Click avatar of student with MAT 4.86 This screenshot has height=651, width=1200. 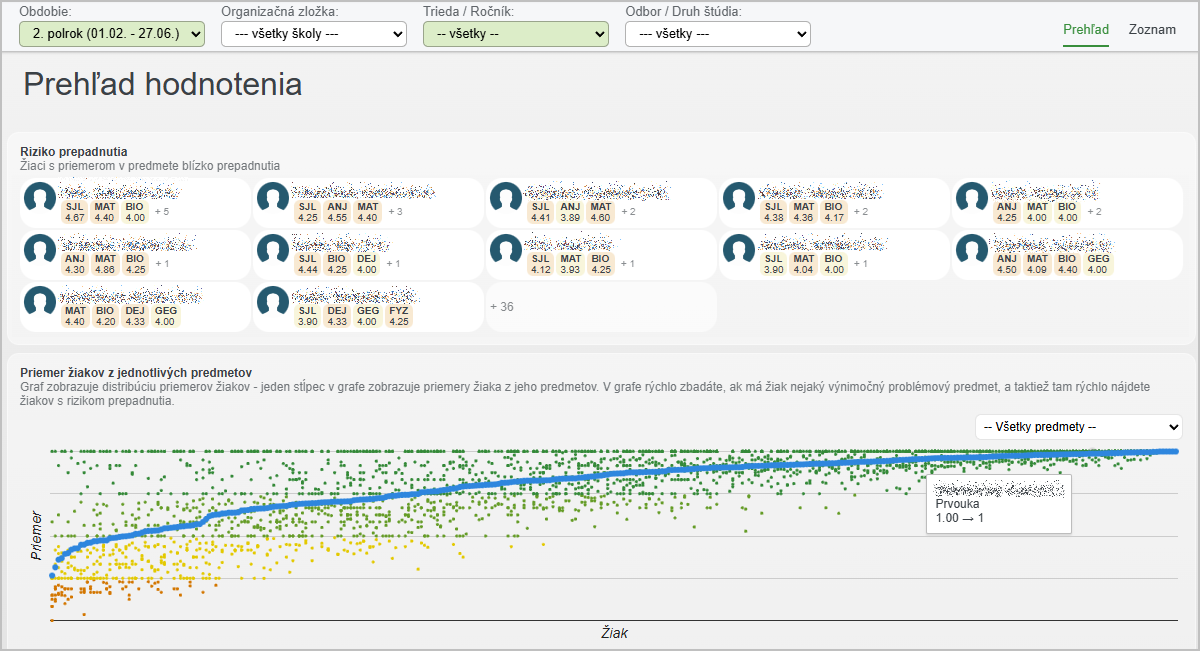click(40, 250)
